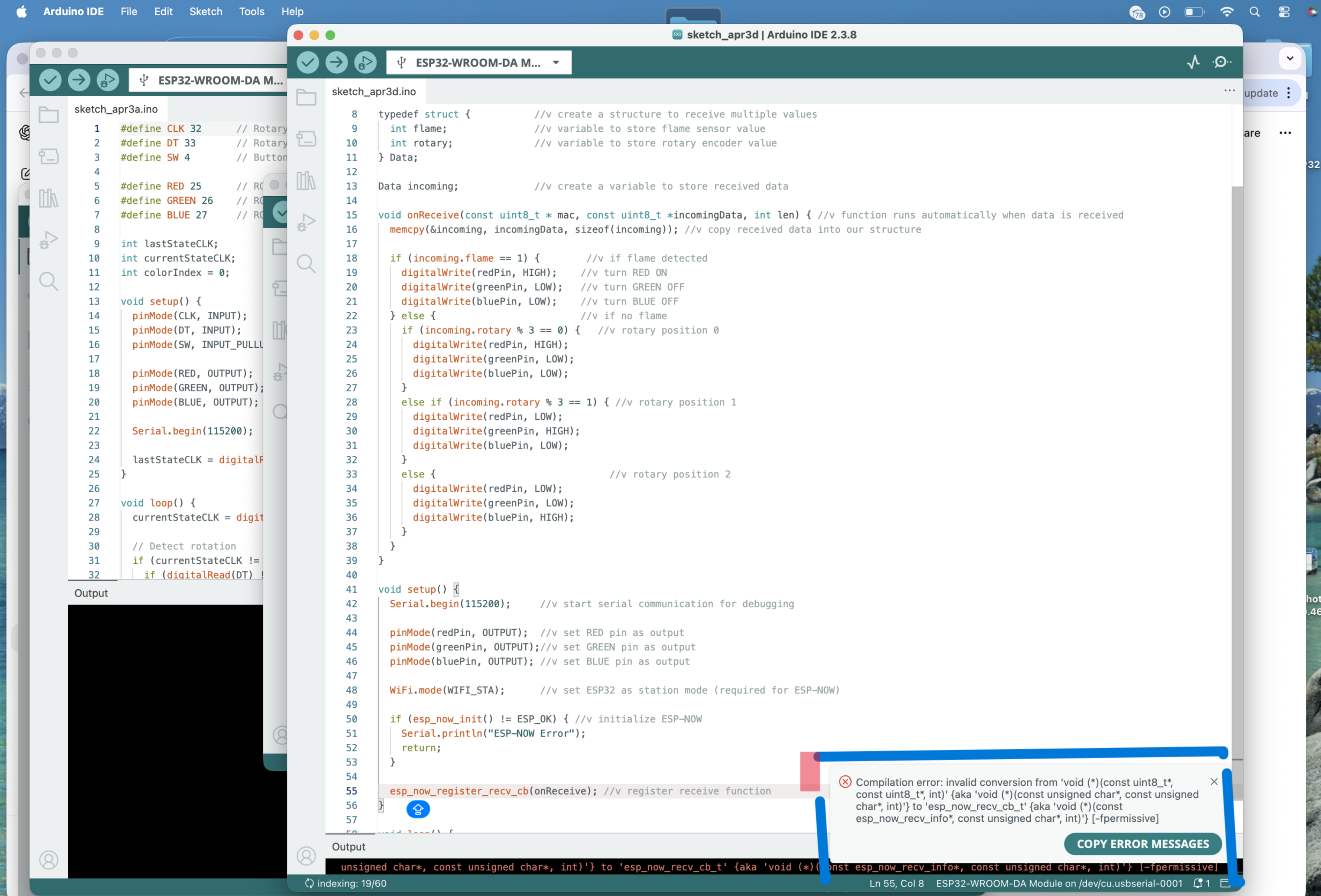This screenshot has width=1321, height=896.
Task: Open Sketchbook in the sketch_apr3a sidebar
Action: (x=48, y=114)
